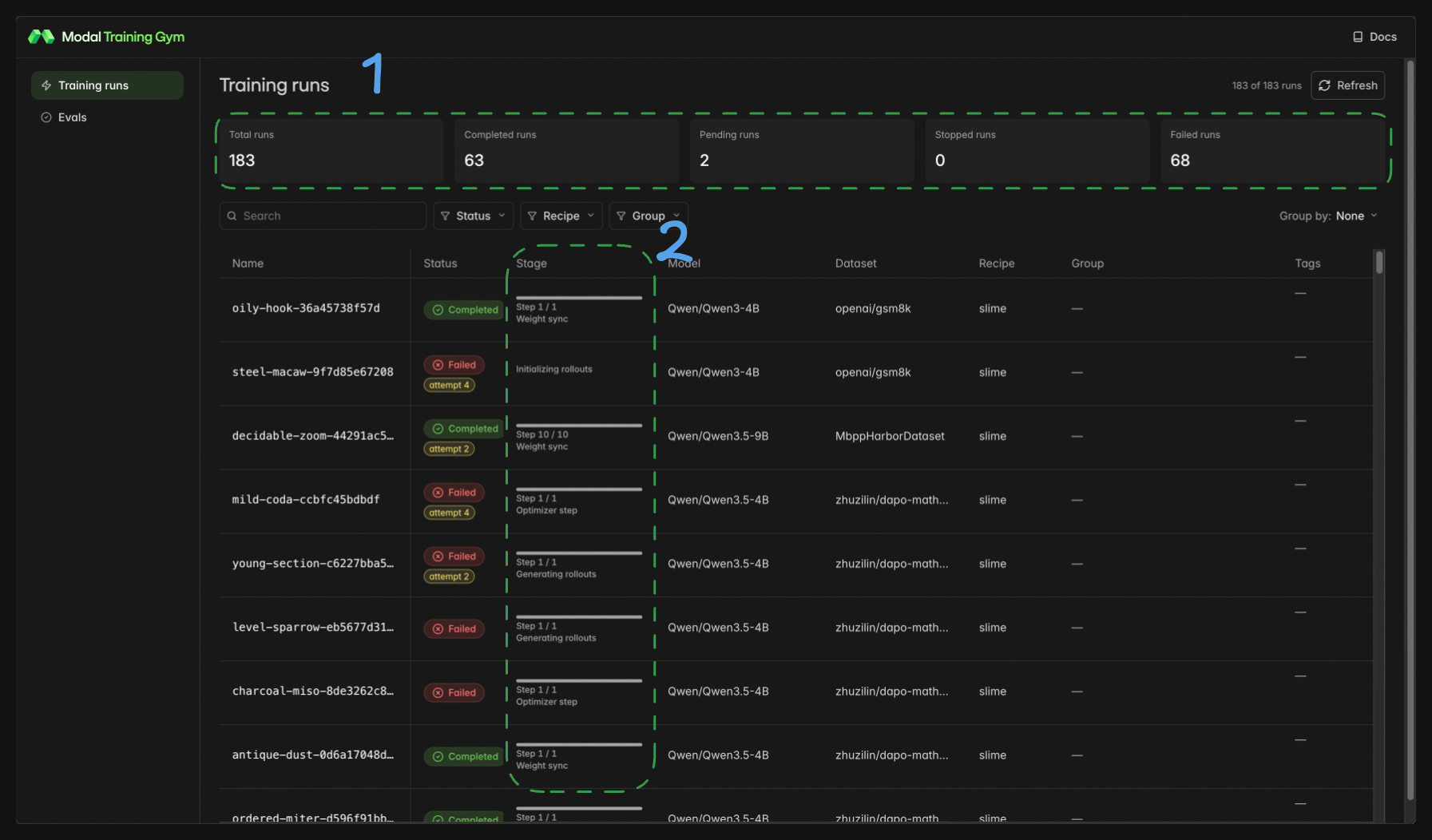Click the Group column header
1432x840 pixels.
point(1087,263)
